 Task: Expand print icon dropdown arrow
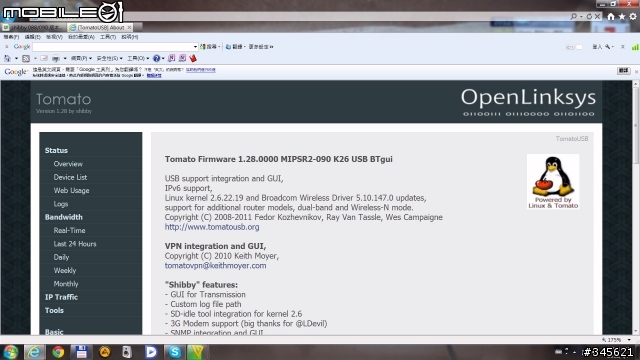65,58
